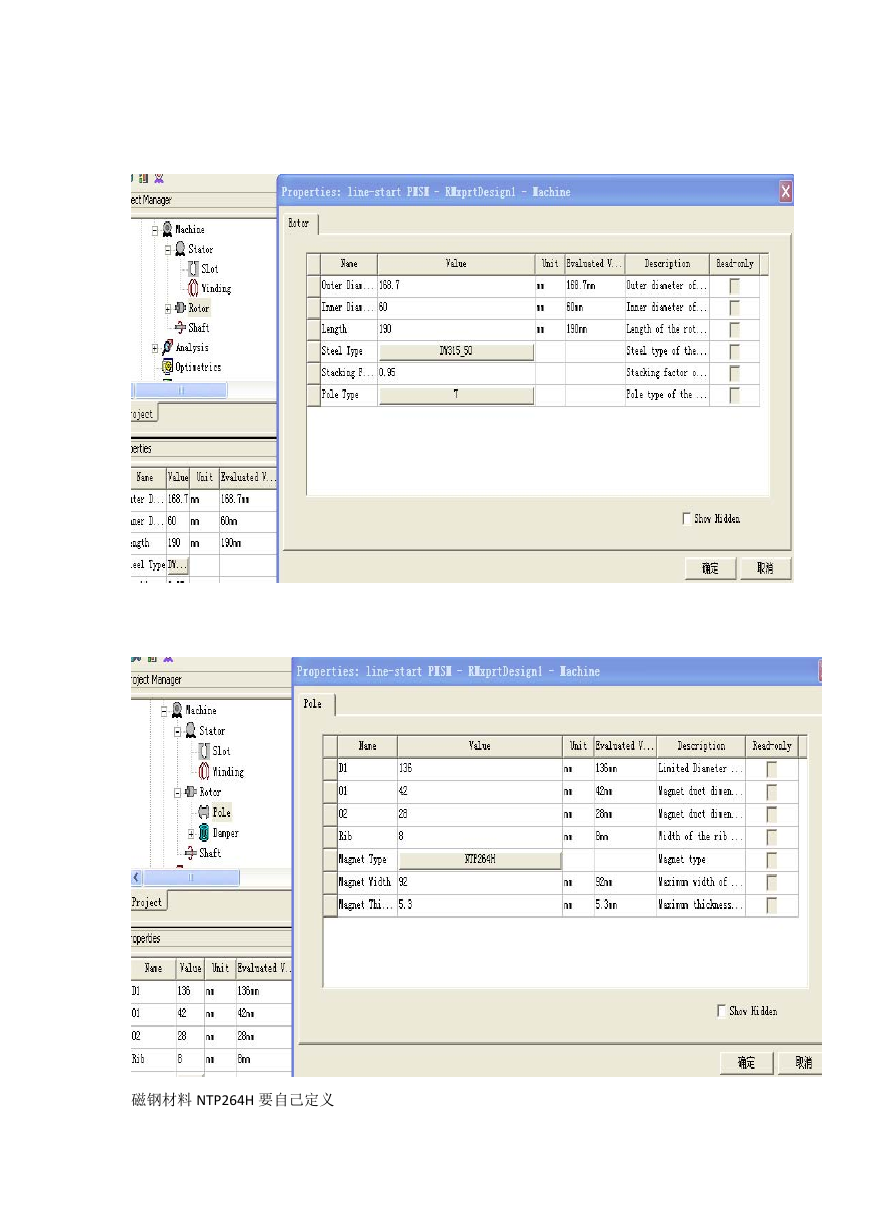Toggle Read-only checkbox for Outer Diameter row
The width and height of the screenshot is (869, 1228).
735,286
